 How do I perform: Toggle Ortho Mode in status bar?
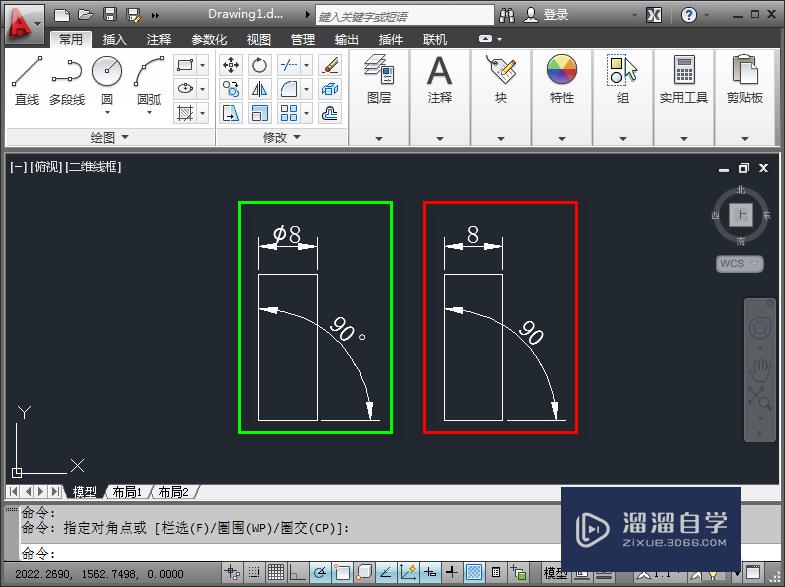tap(297, 572)
